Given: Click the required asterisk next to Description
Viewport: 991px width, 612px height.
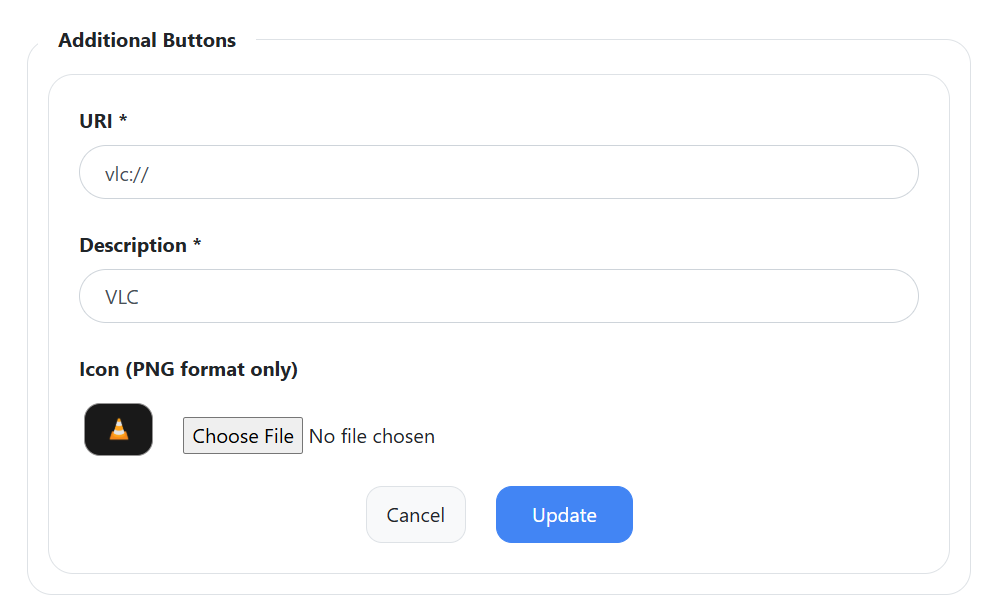Looking at the screenshot, I should tap(197, 242).
